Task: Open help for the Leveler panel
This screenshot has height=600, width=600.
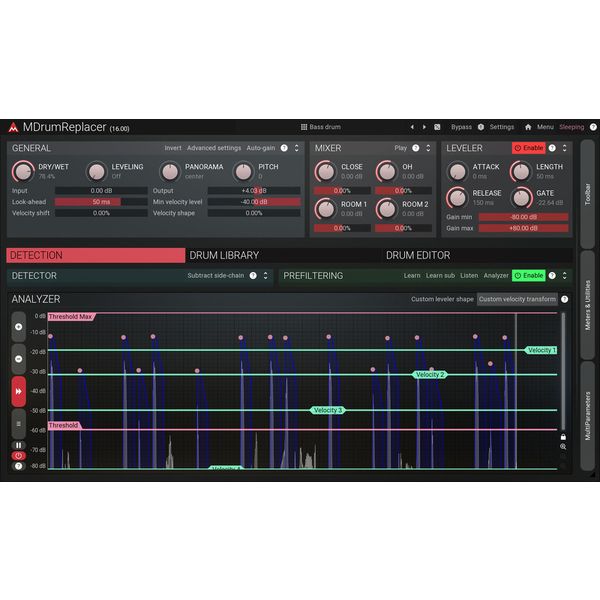Action: 552,148
